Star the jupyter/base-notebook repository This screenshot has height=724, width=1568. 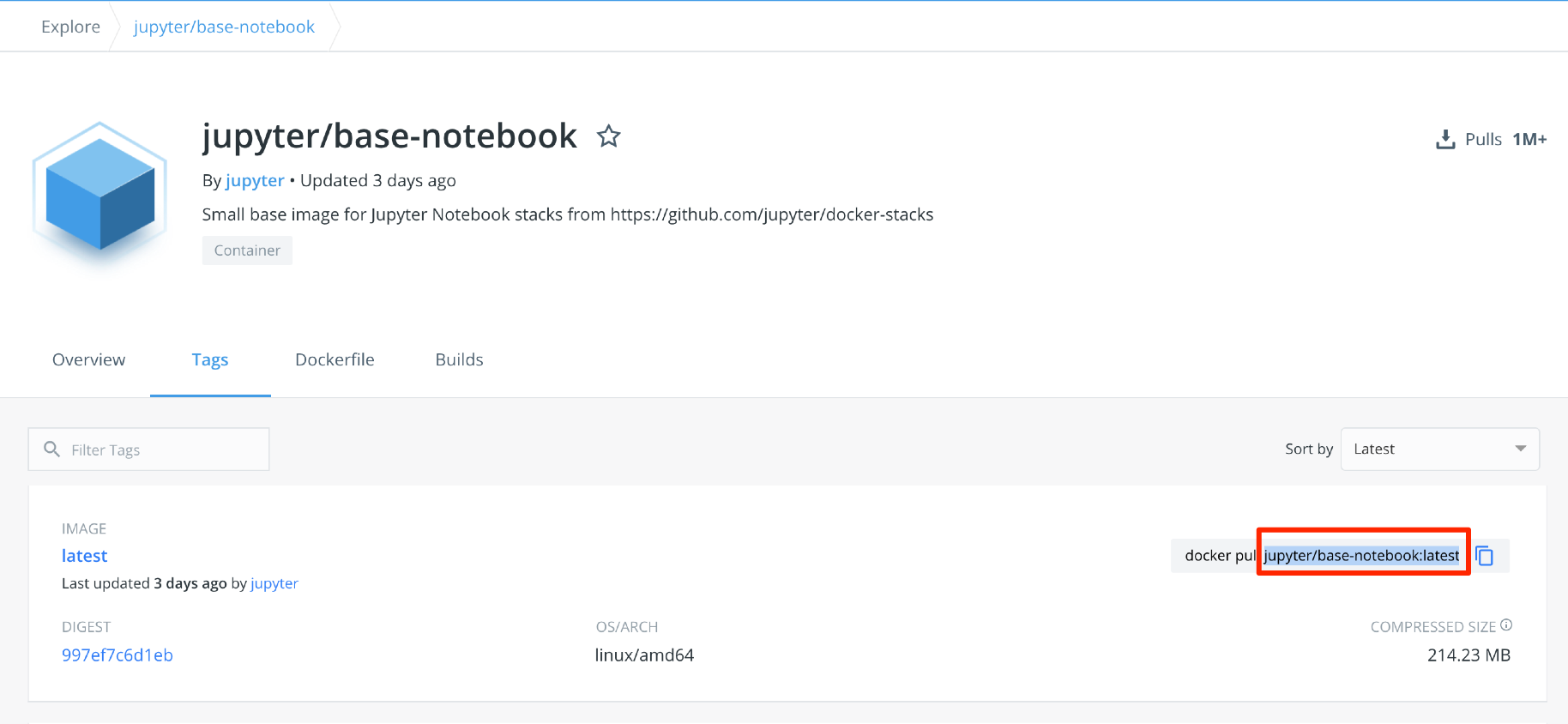(x=609, y=136)
